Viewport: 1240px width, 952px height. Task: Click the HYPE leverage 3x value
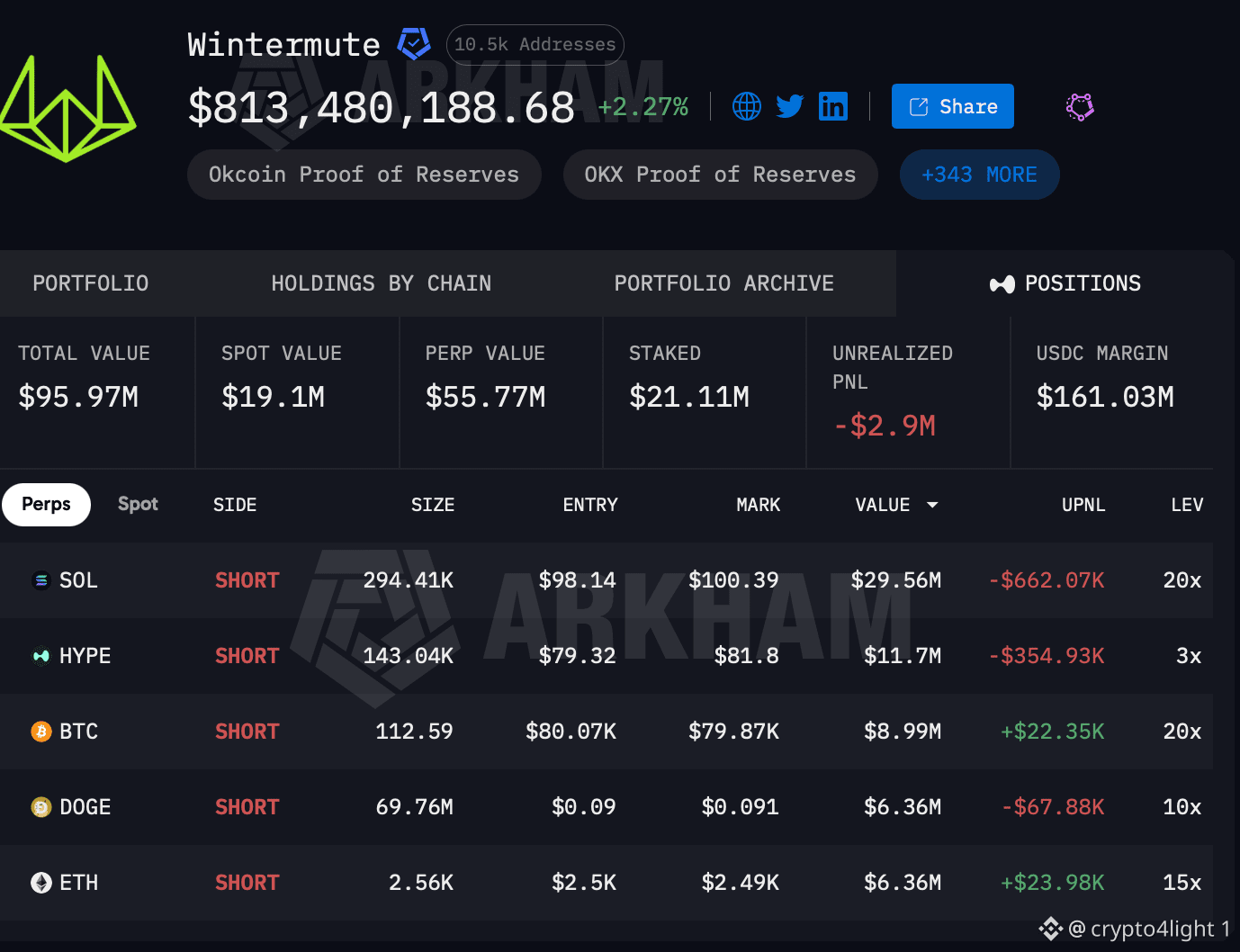point(1189,656)
